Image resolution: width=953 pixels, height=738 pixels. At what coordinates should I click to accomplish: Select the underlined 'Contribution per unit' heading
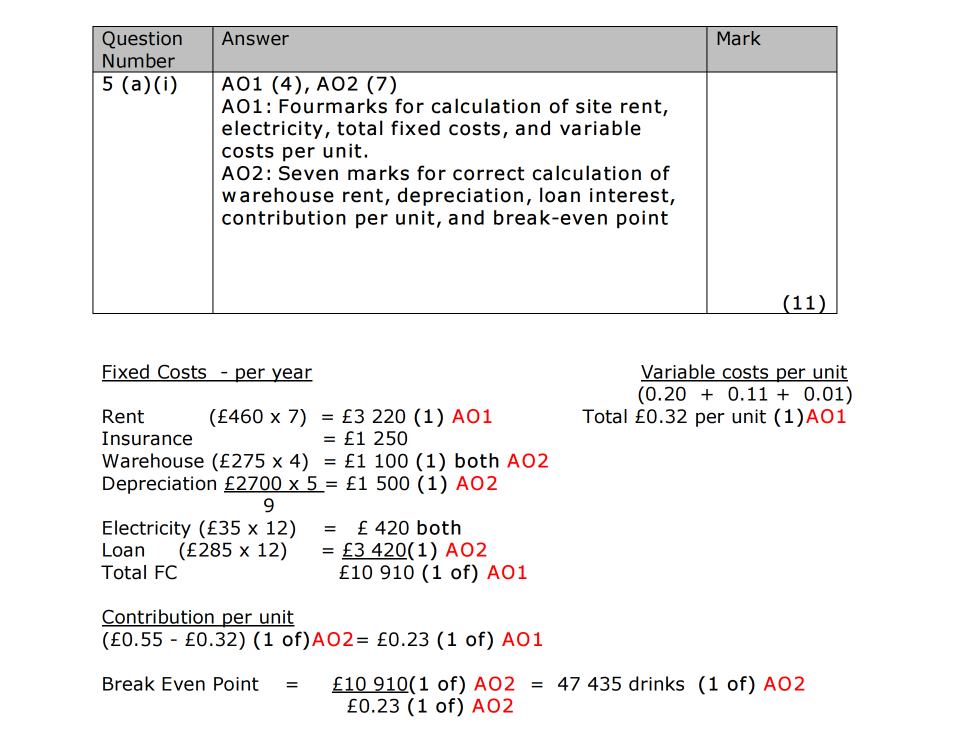[197, 617]
